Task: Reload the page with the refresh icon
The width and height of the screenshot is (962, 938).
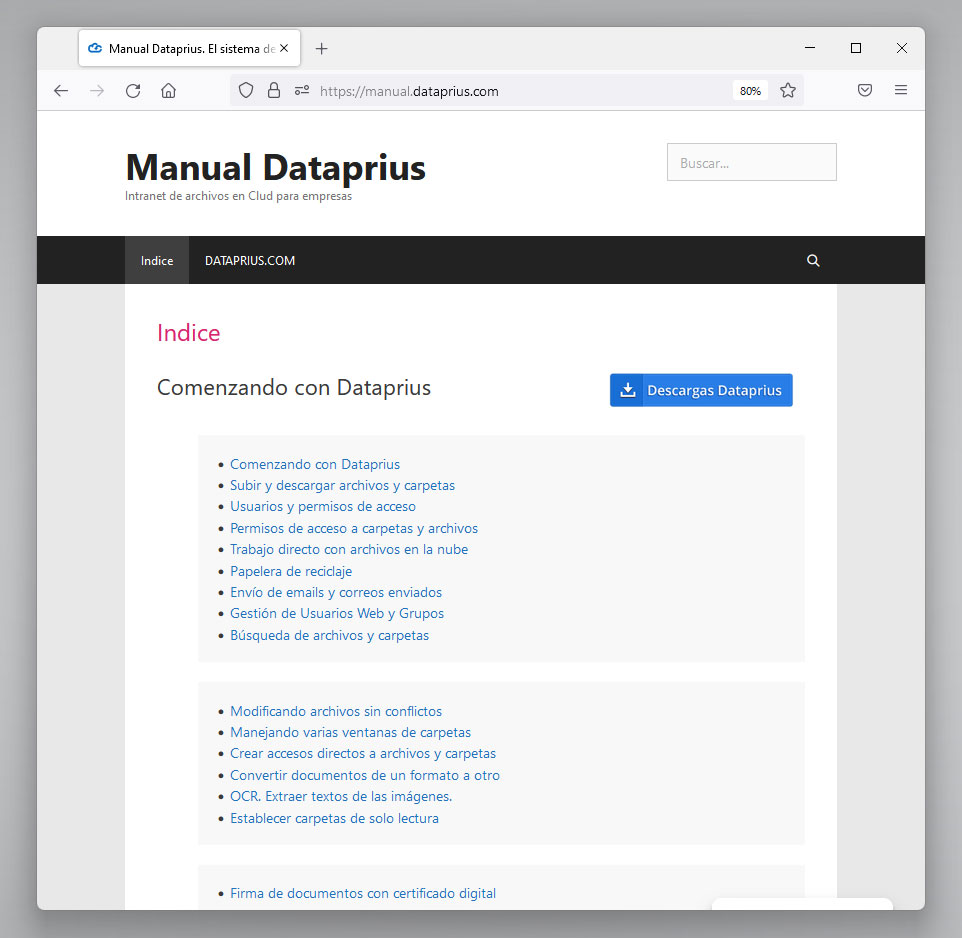Action: tap(133, 91)
